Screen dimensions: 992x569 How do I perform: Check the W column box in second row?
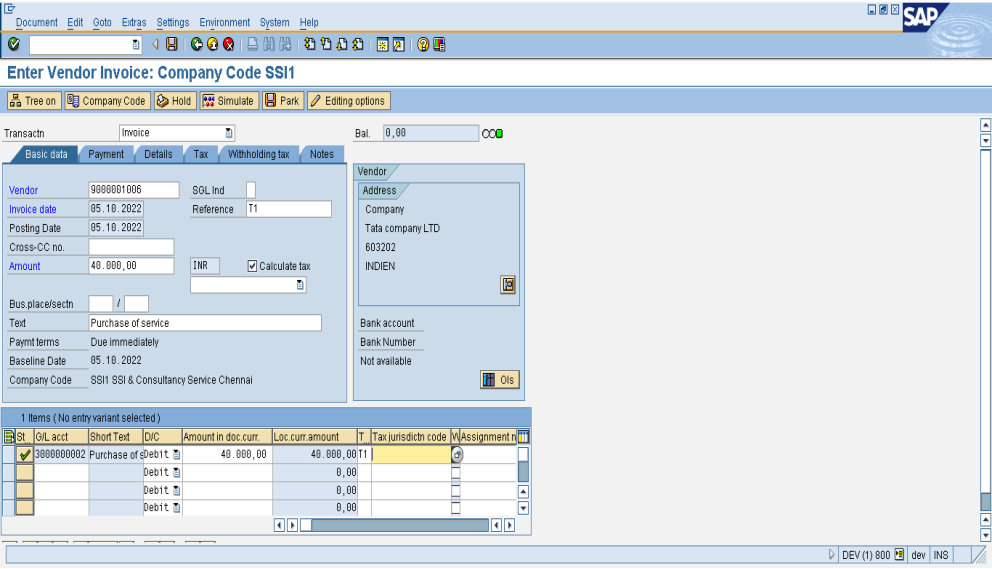456,472
